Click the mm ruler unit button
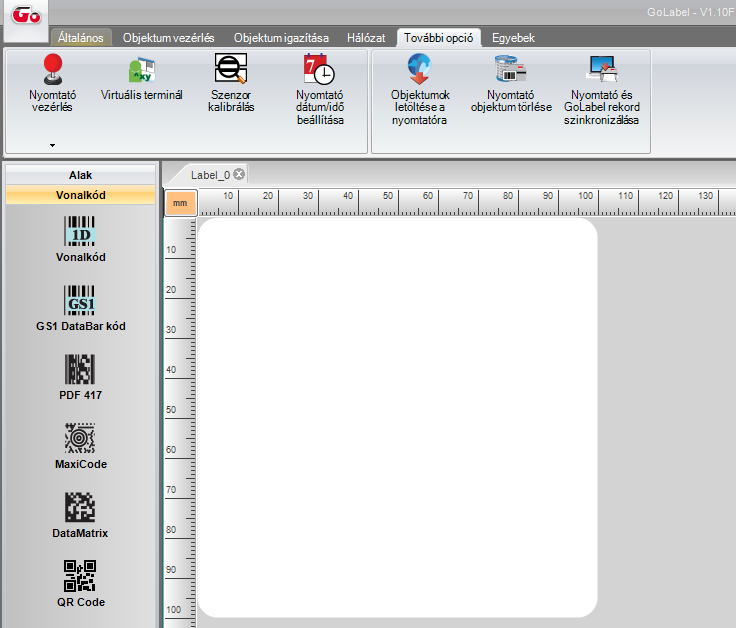 pyautogui.click(x=181, y=203)
